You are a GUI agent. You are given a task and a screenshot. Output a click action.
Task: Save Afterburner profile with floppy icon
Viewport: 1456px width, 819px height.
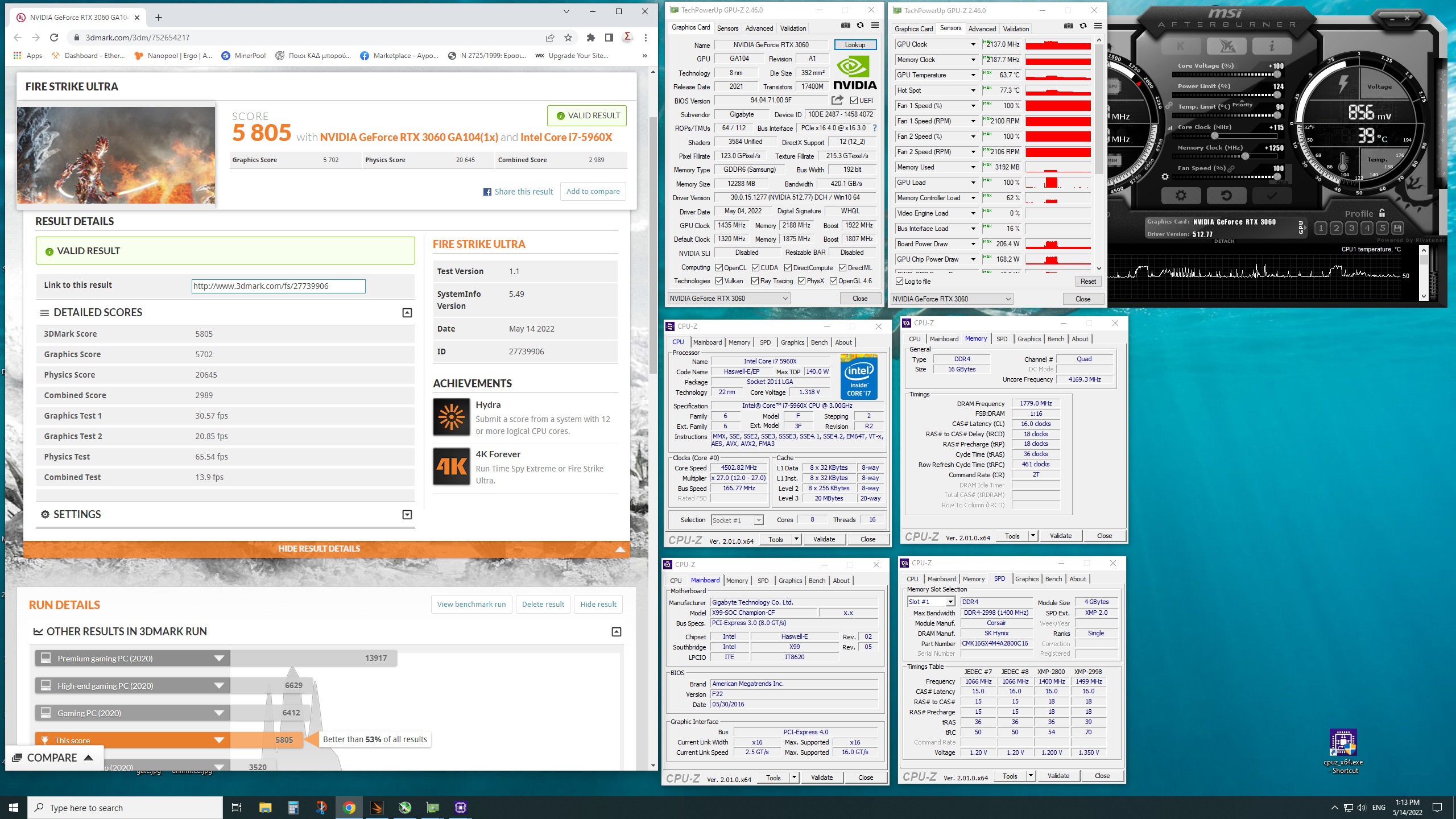click(1397, 228)
